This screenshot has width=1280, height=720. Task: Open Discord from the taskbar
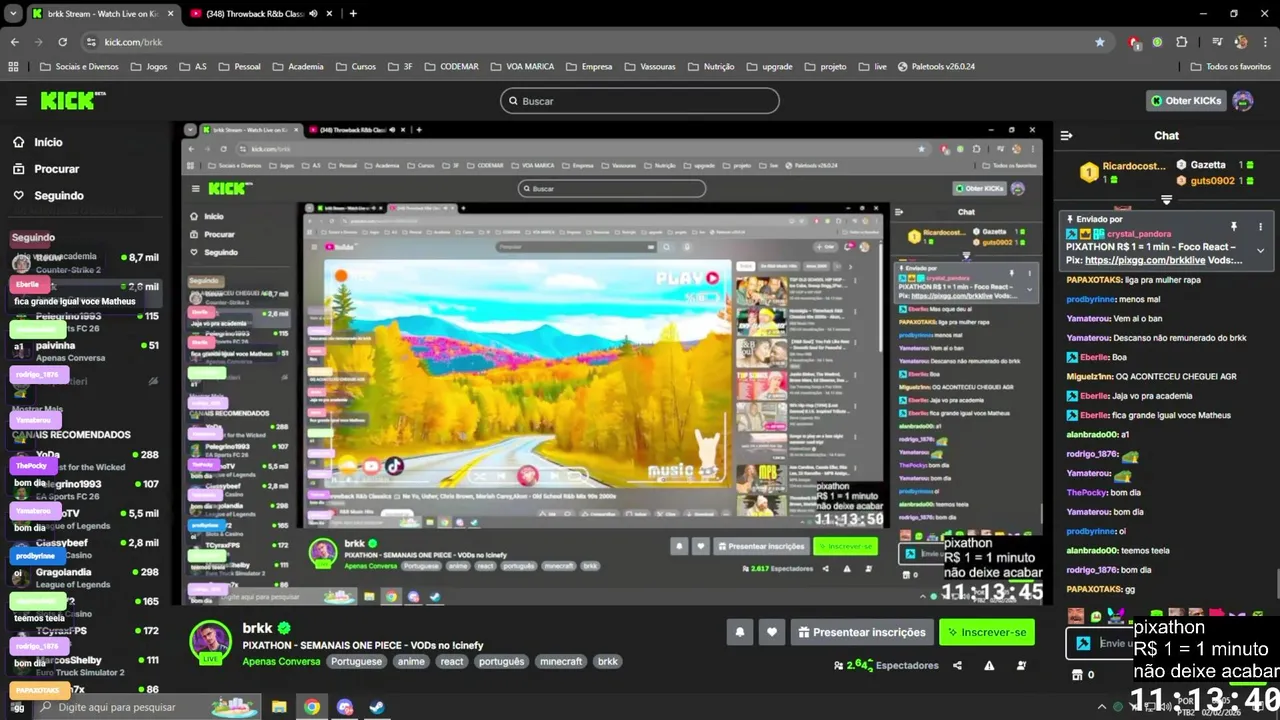point(345,707)
